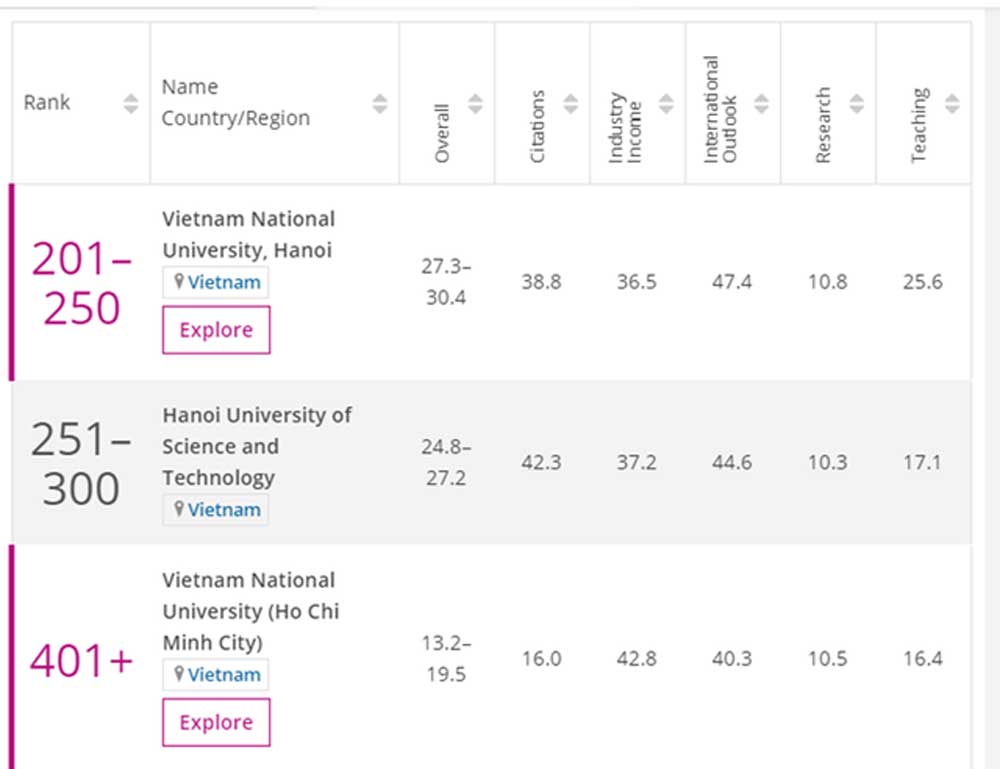This screenshot has width=1000, height=769.
Task: Open Hanoi University of Science and Technology
Action: tap(256, 445)
